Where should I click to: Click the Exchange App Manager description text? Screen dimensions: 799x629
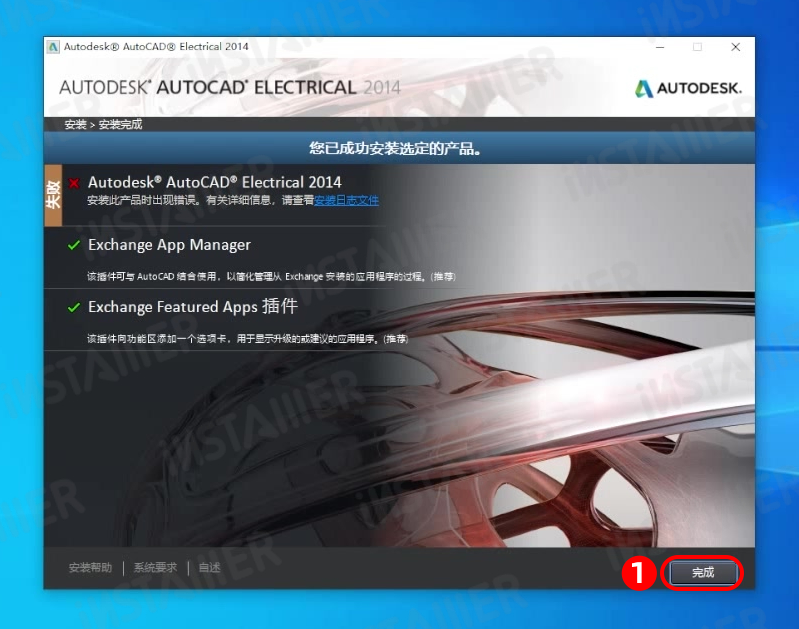[x=271, y=276]
